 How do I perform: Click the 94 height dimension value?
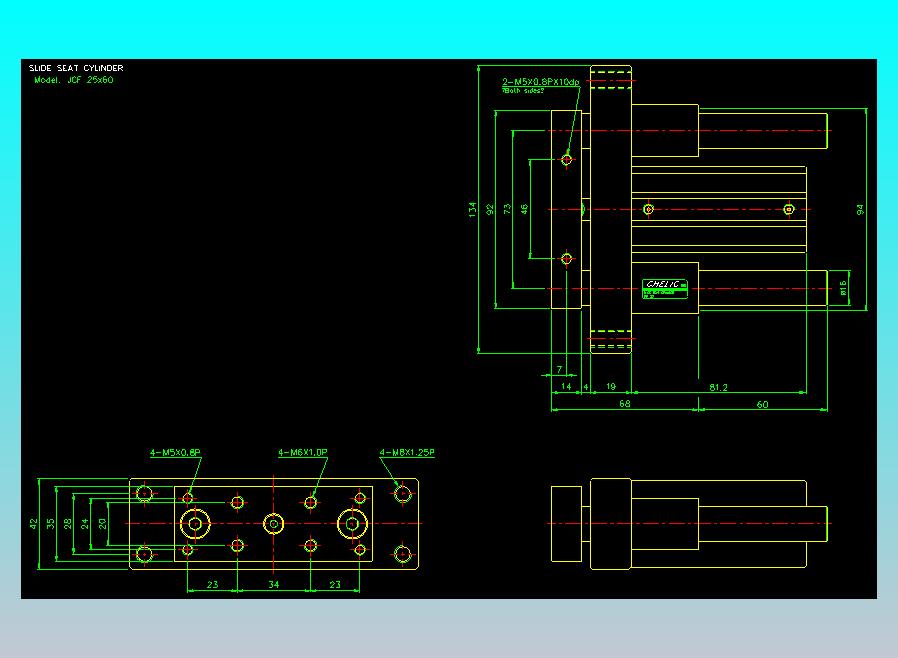860,210
